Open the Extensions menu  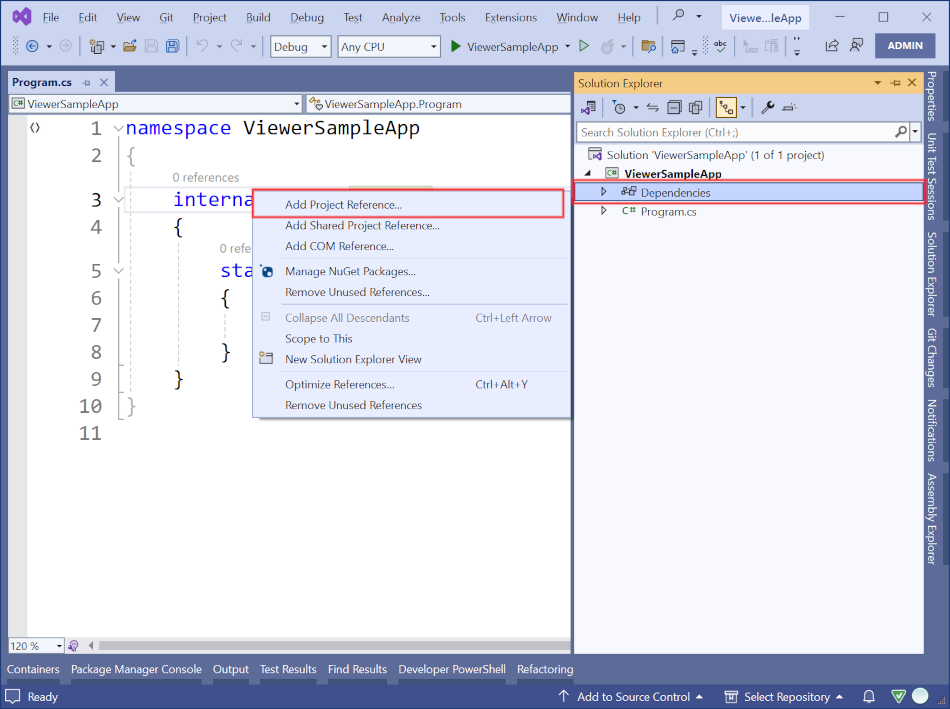[511, 17]
